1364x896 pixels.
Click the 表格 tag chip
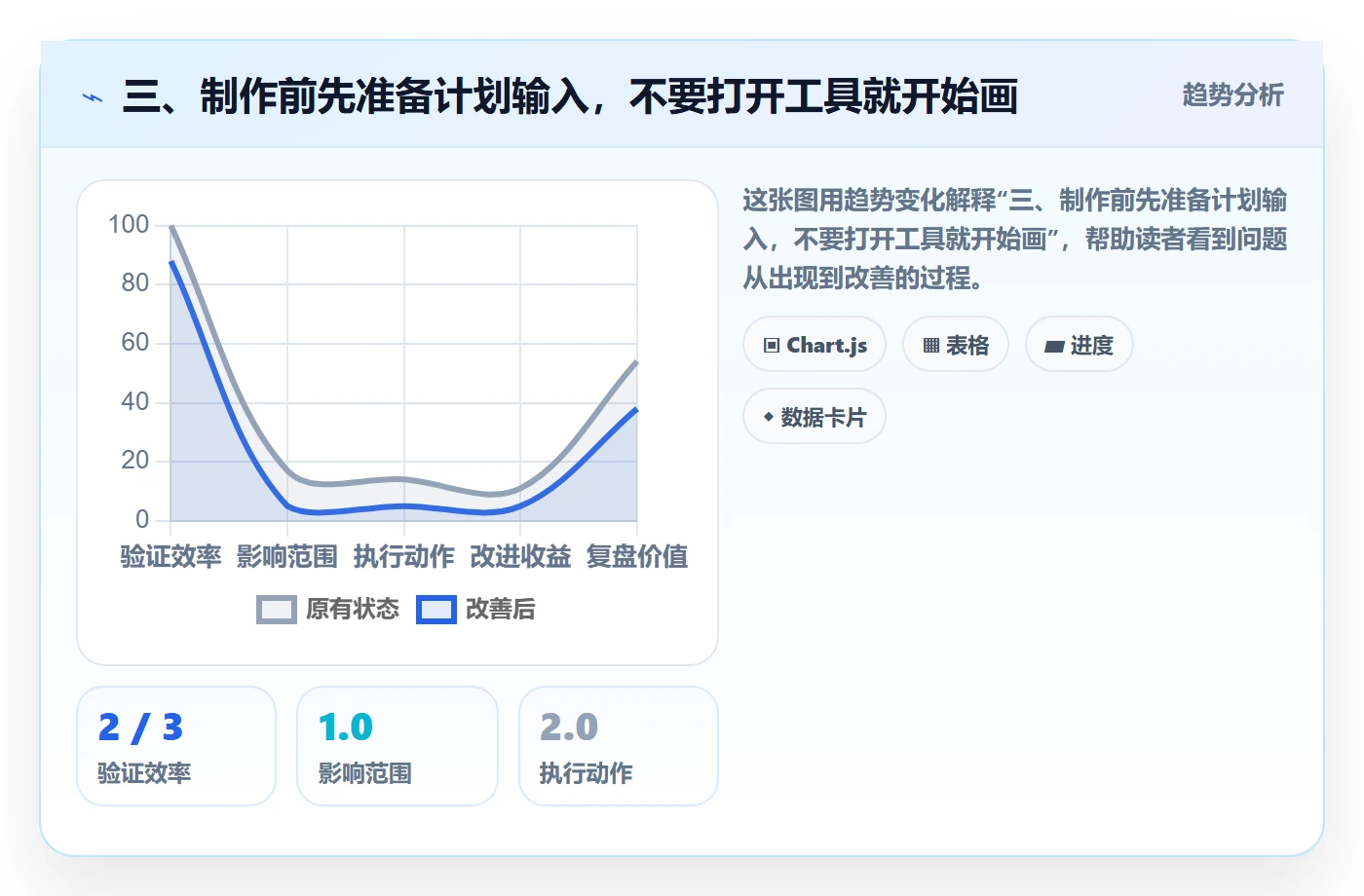click(x=956, y=345)
